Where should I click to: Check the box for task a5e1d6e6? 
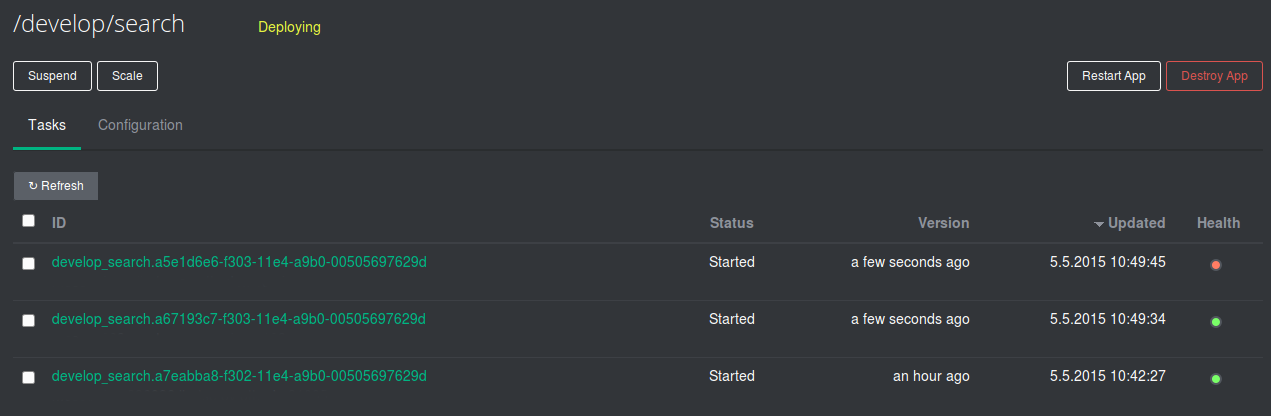[29, 264]
